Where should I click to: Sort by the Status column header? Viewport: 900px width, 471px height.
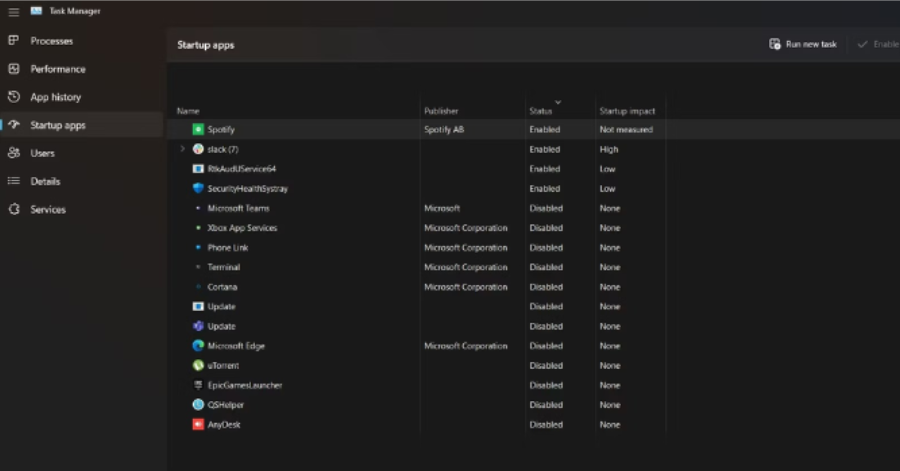click(x=540, y=111)
